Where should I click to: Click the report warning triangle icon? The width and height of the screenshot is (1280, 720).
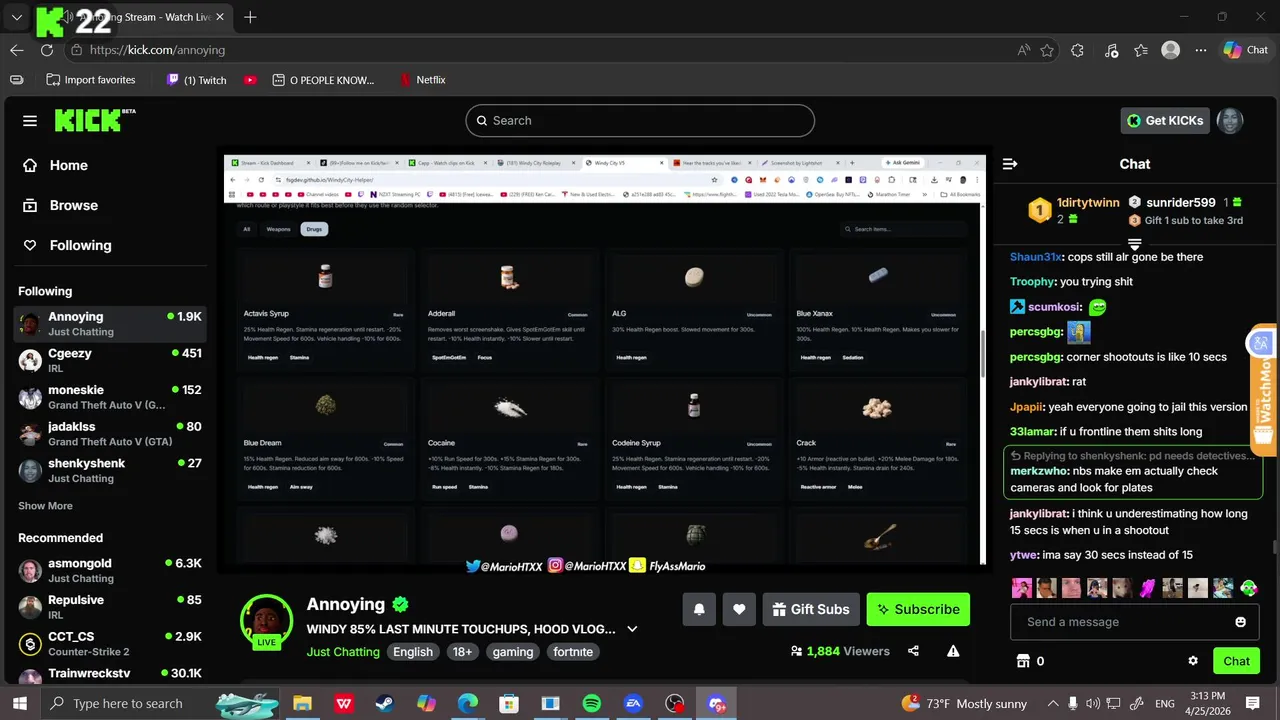point(953,651)
